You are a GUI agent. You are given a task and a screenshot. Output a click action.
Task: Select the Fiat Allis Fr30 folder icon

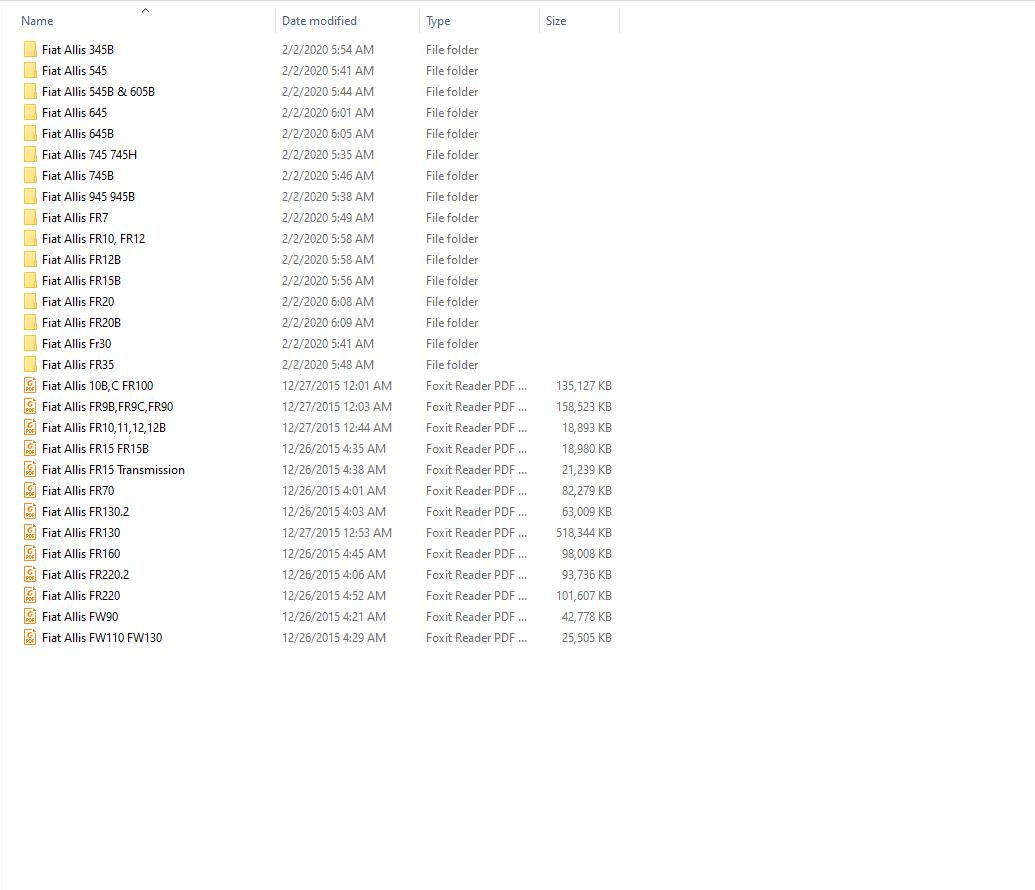pos(30,343)
